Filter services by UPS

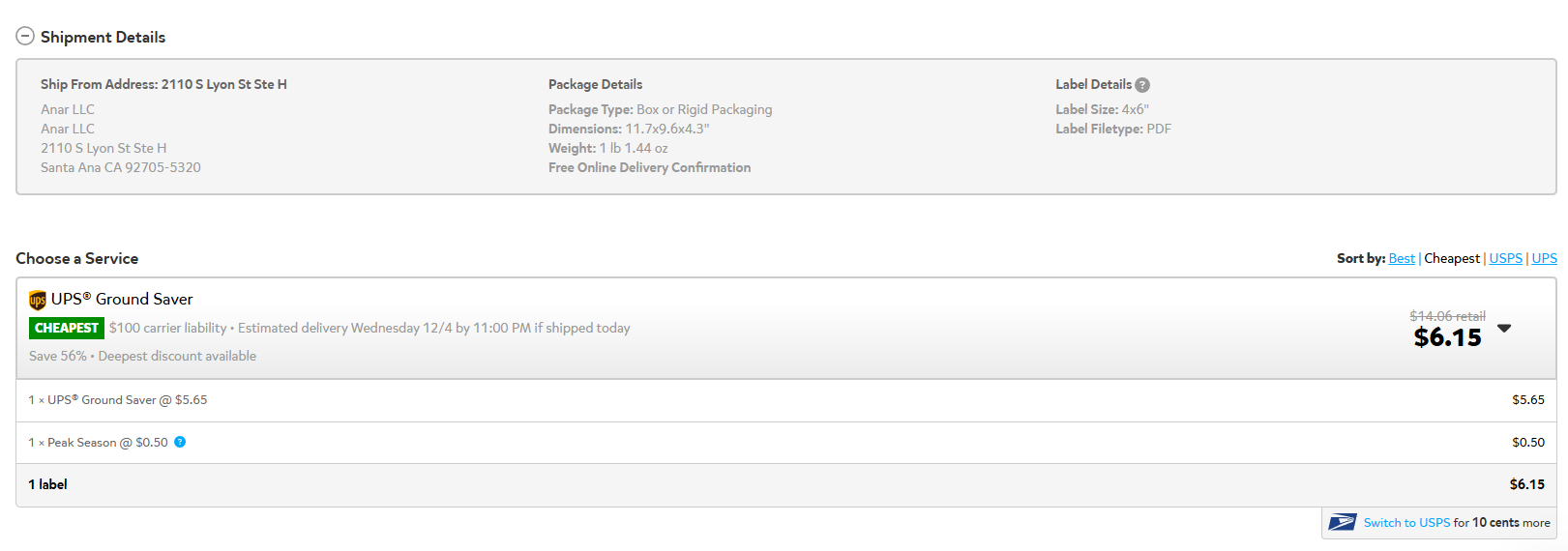click(1545, 258)
